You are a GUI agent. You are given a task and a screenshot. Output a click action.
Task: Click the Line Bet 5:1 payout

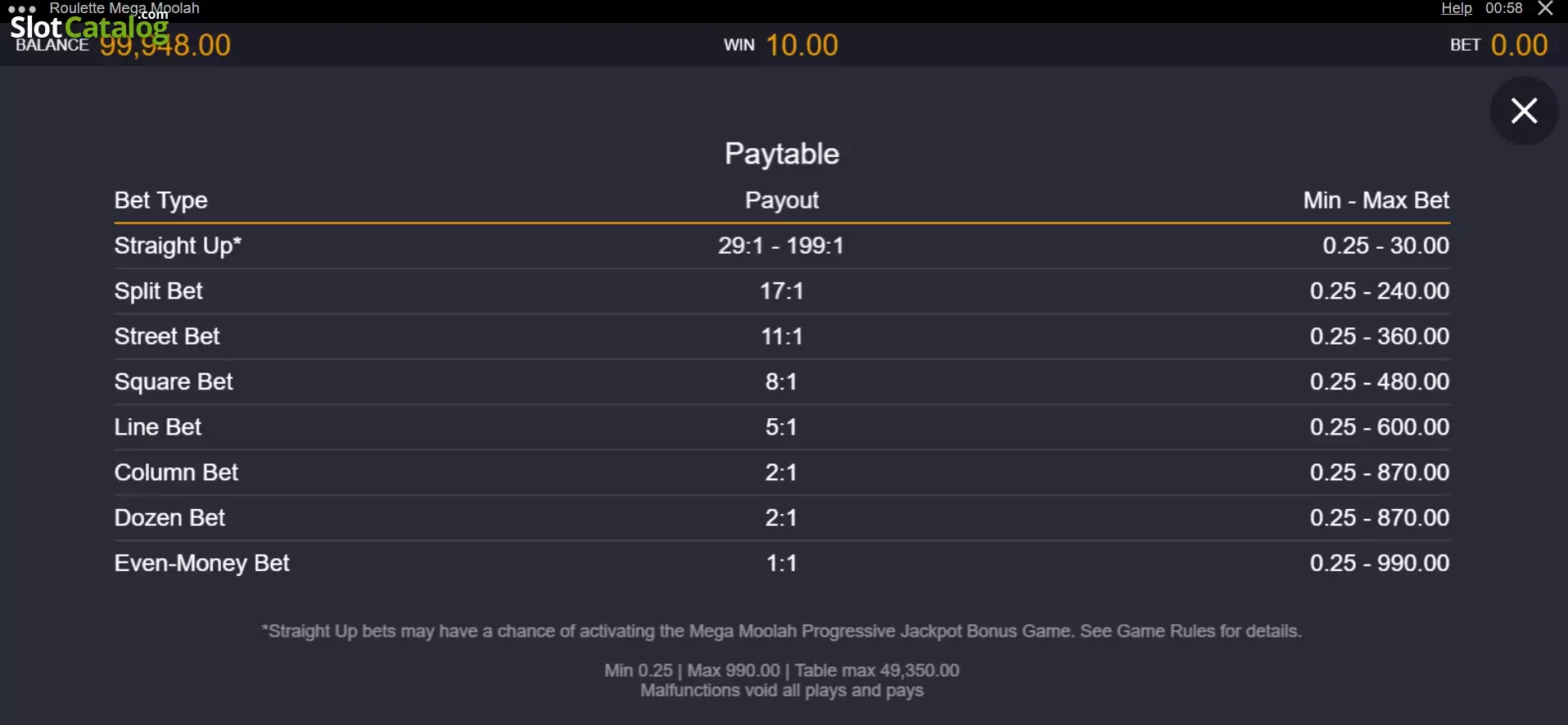pyautogui.click(x=781, y=427)
